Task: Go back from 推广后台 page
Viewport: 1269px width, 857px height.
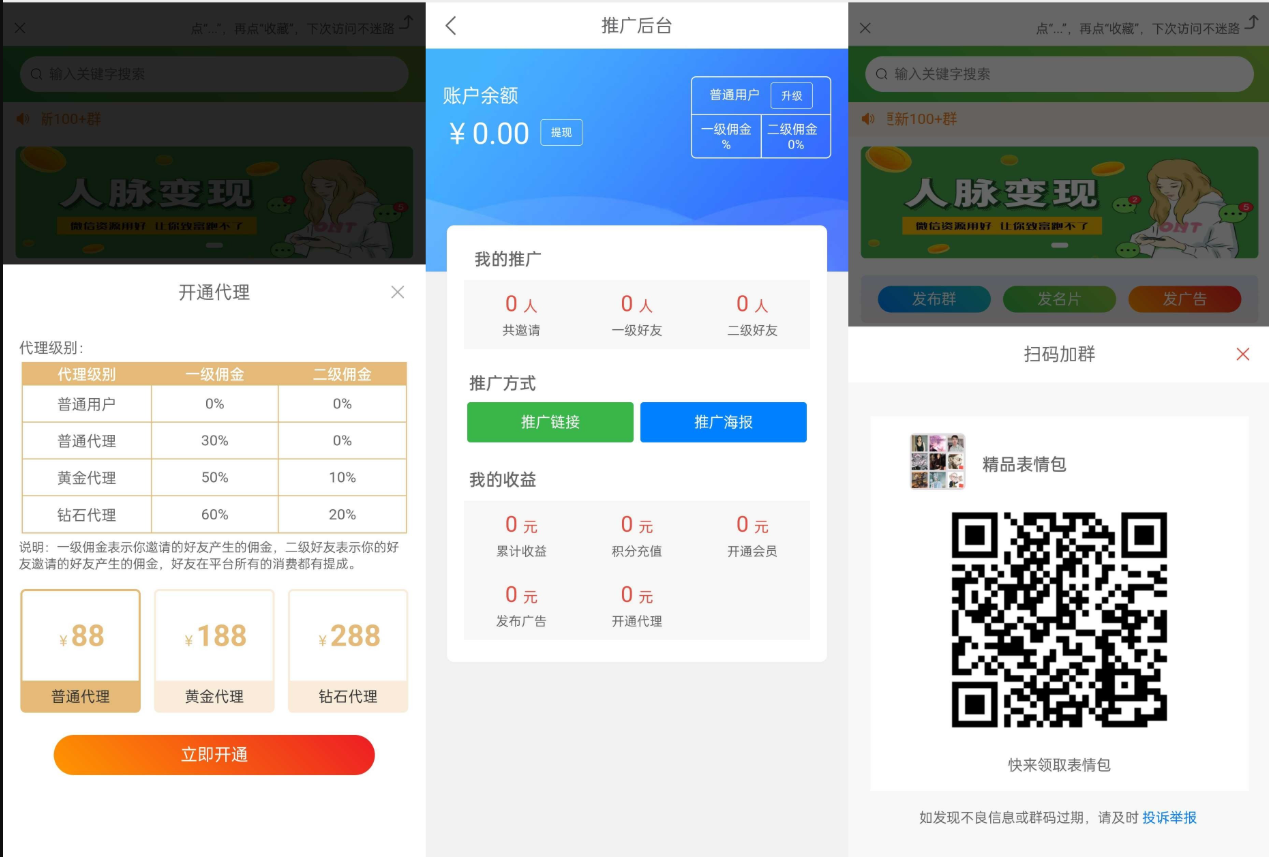Action: 451,26
